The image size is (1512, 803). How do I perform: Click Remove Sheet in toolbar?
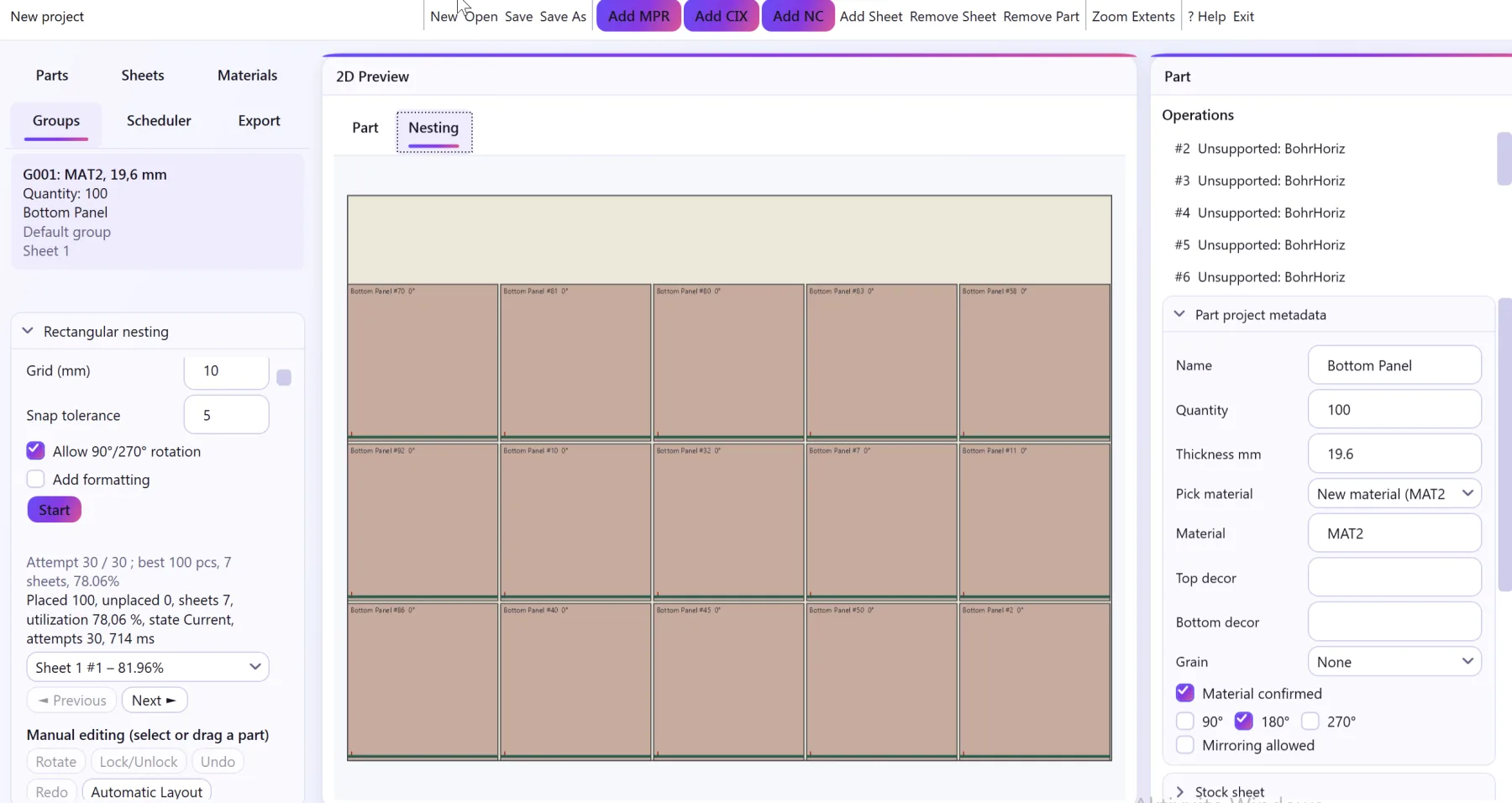[953, 17]
